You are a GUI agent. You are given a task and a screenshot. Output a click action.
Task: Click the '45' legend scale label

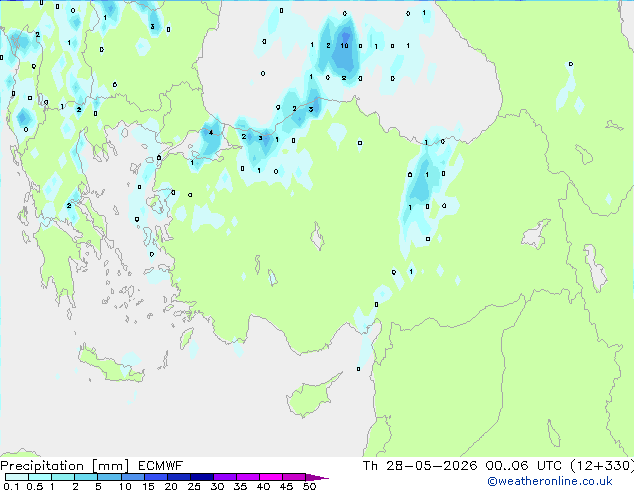tap(286, 486)
